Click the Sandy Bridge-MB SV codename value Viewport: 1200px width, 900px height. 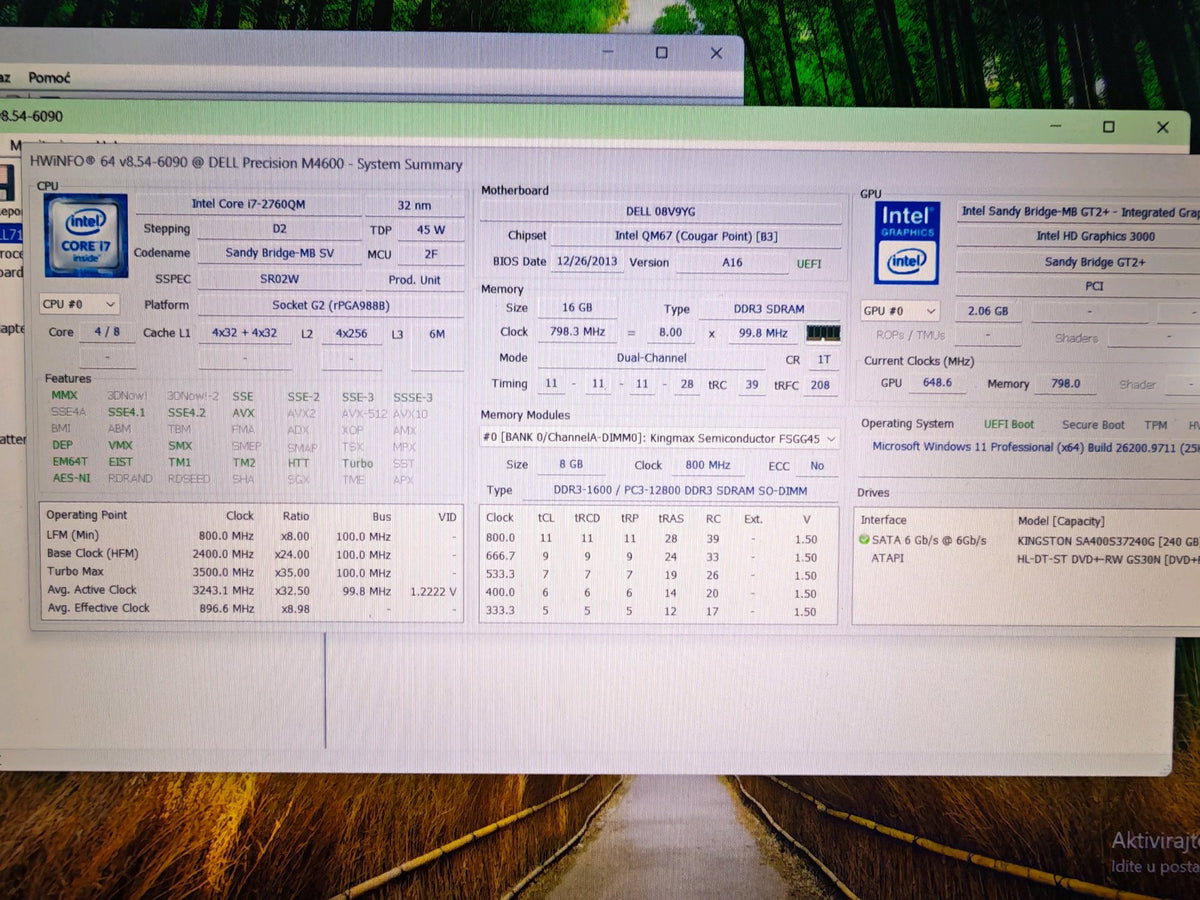(x=279, y=253)
